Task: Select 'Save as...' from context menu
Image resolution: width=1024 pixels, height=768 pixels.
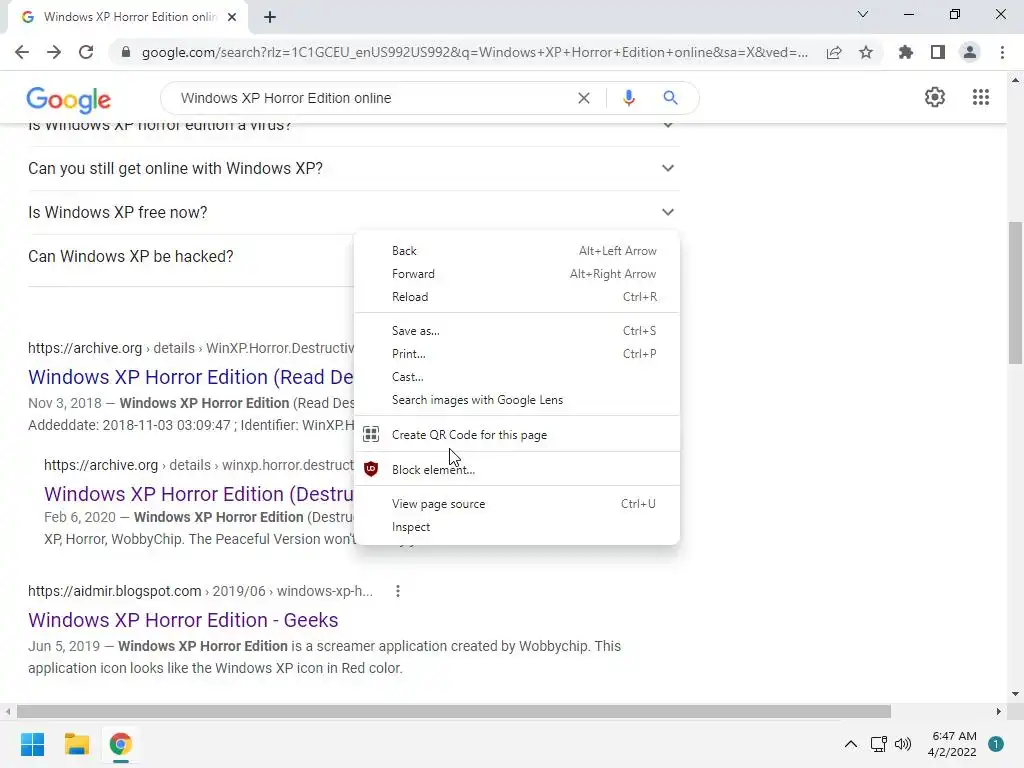Action: [x=517, y=330]
